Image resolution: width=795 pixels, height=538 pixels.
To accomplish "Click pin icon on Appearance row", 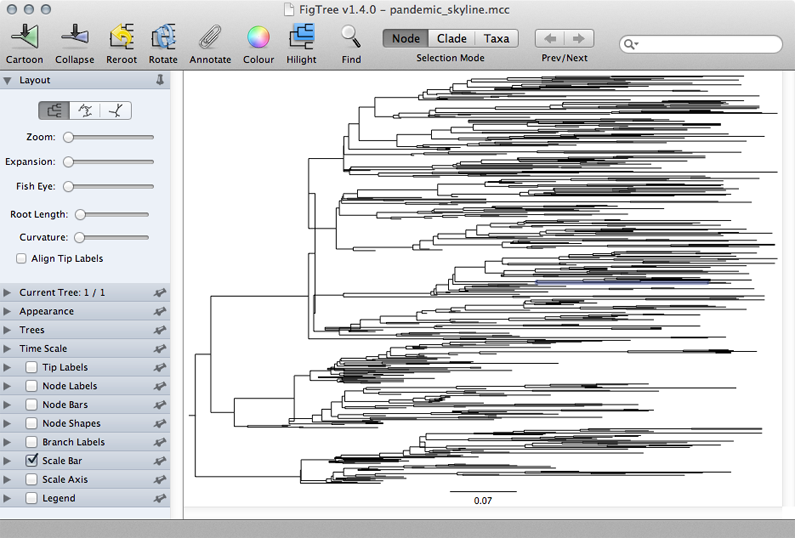I will (x=160, y=311).
